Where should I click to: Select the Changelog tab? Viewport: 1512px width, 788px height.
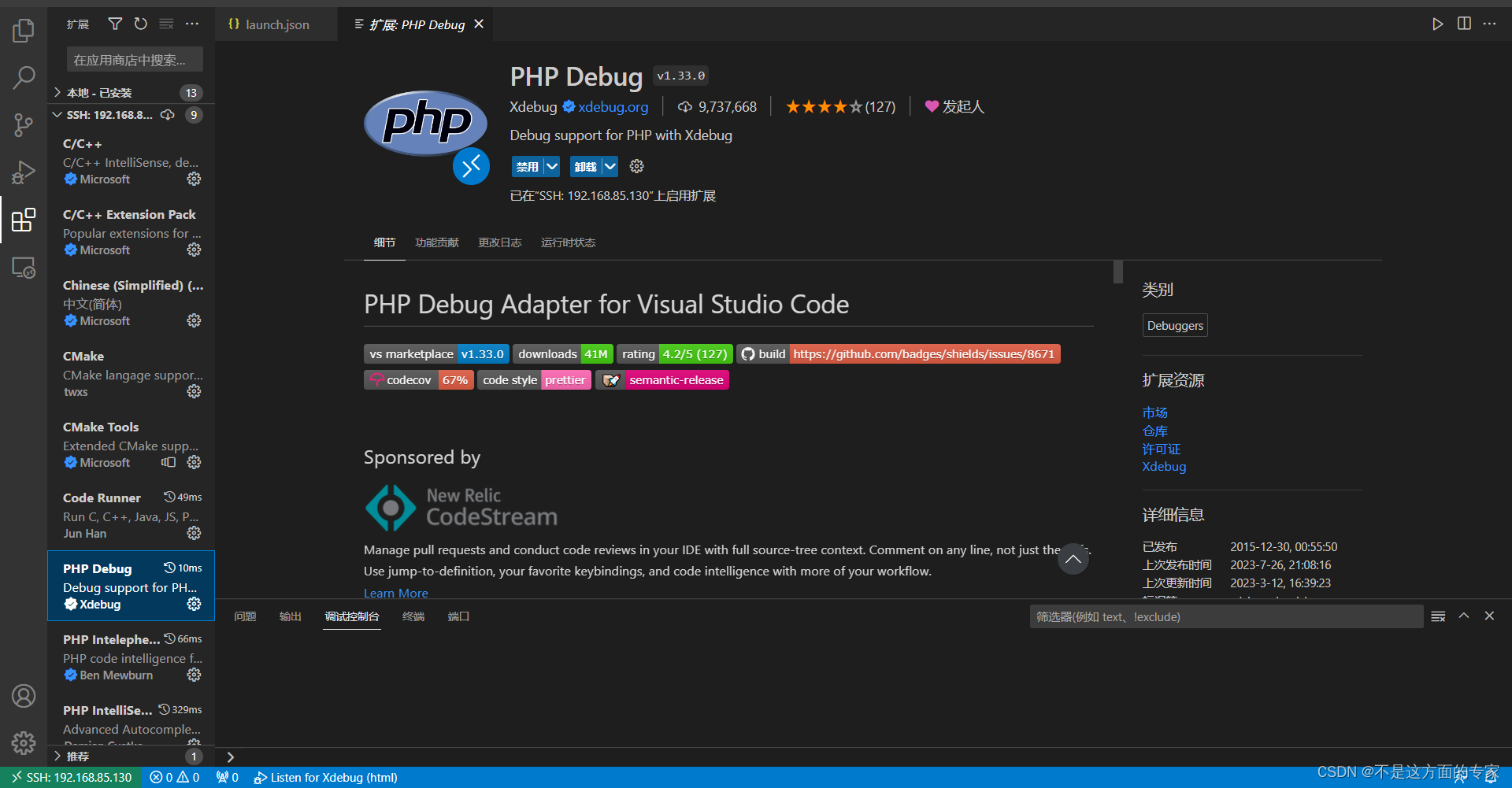tap(500, 242)
